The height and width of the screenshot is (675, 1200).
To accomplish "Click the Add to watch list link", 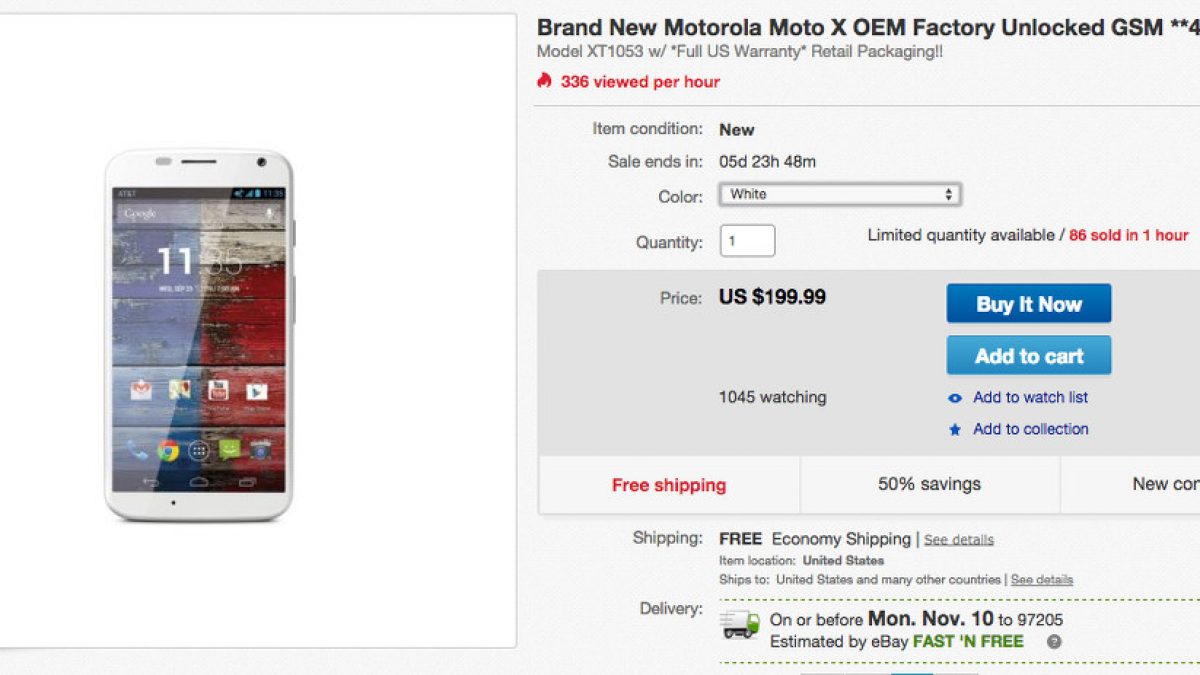I will click(x=1030, y=398).
